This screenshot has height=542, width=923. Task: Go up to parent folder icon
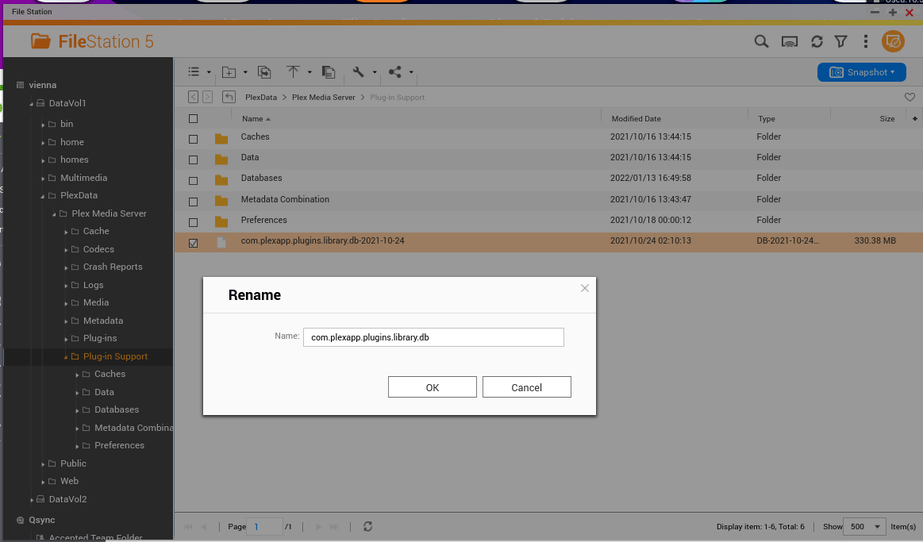coord(229,97)
